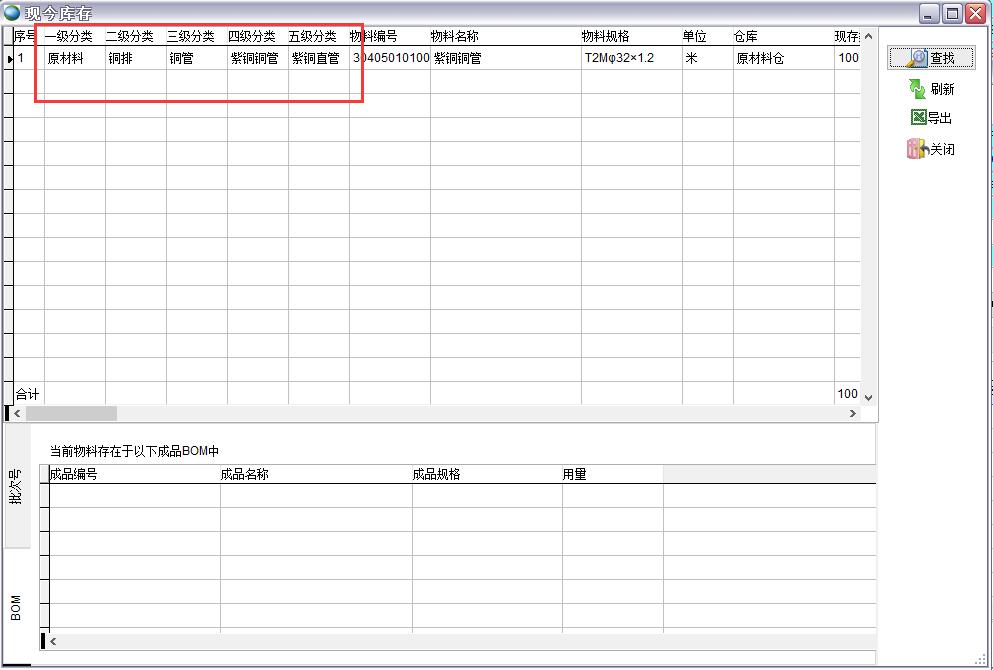Click the 导出 Excel export icon

click(918, 118)
